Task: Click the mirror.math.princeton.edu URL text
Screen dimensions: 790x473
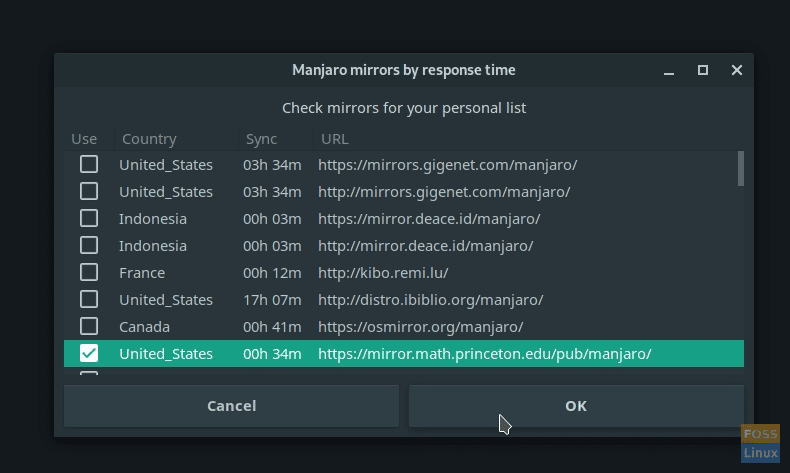Action: pyautogui.click(x=484, y=354)
